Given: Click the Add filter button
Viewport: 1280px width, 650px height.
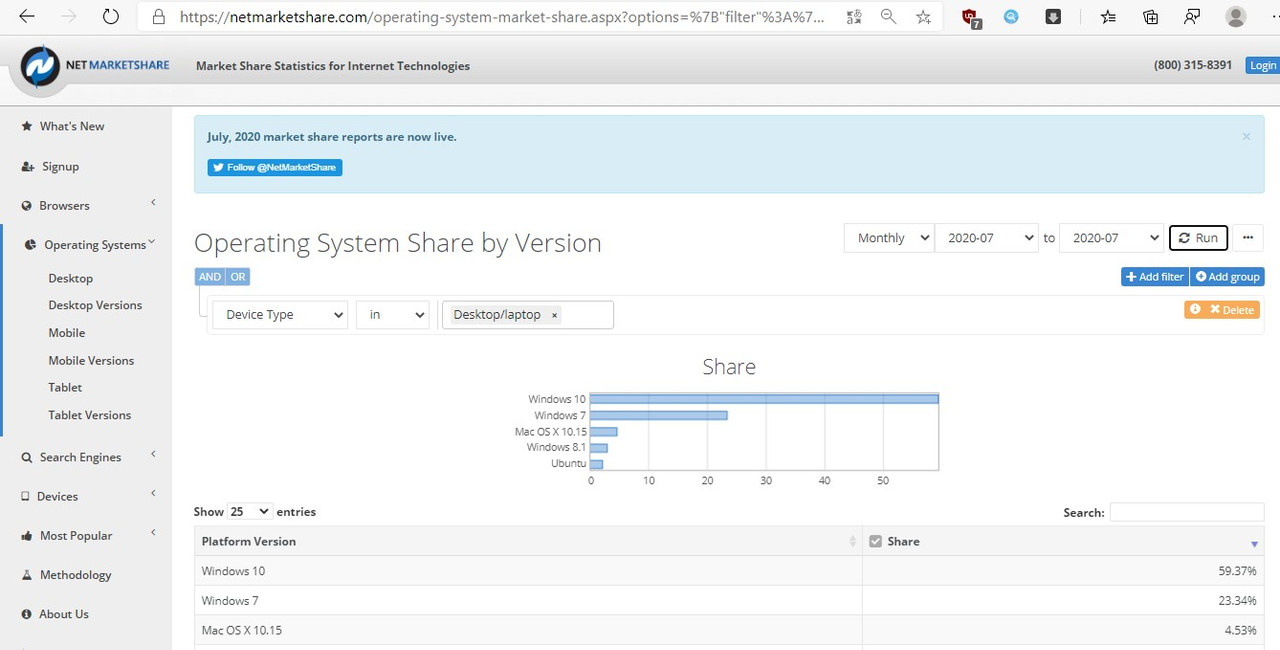Looking at the screenshot, I should click(1155, 277).
